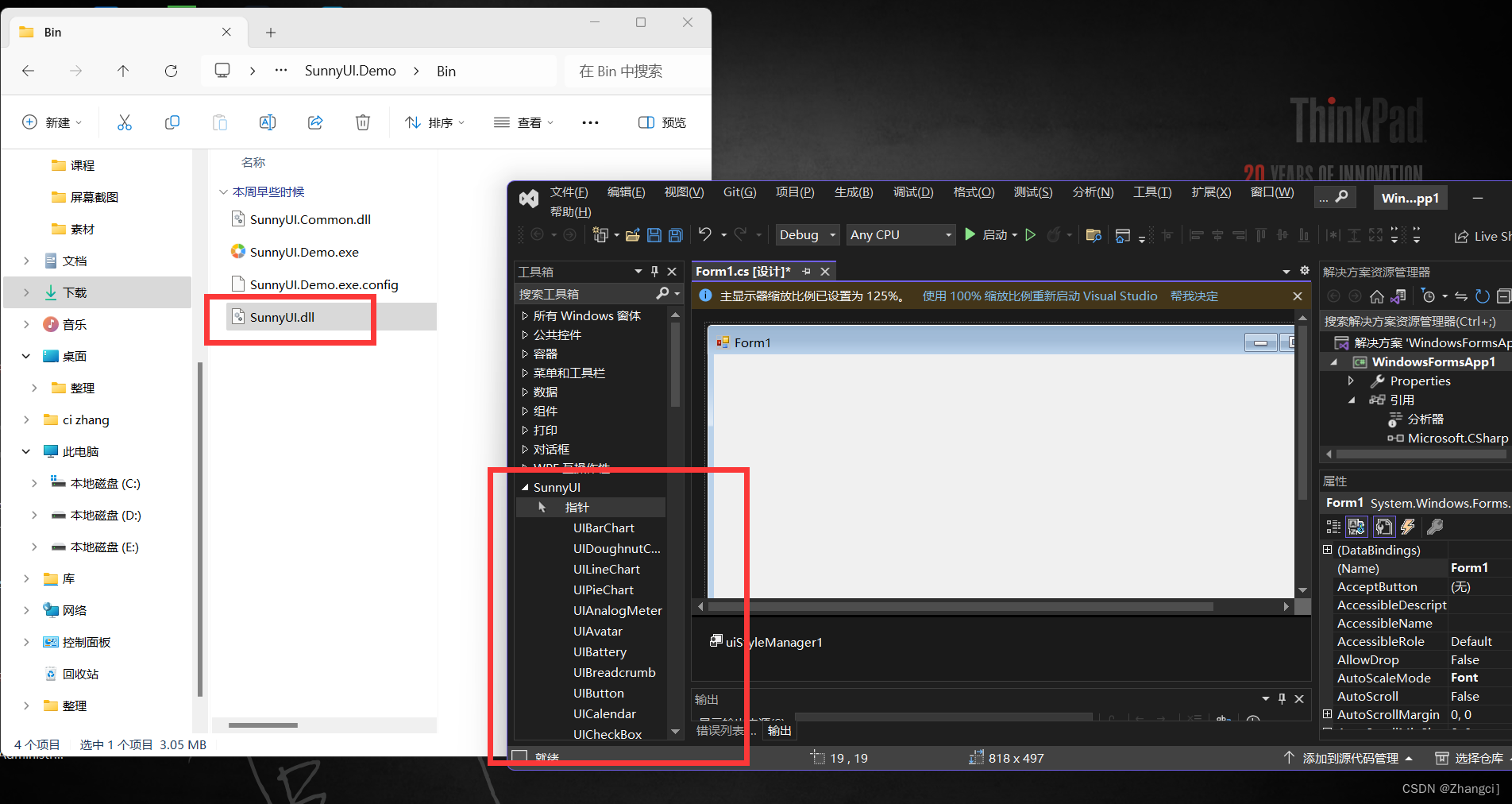Image resolution: width=1512 pixels, height=804 pixels.
Task: Collapse the SunnyUI toolbox group
Action: coord(525,487)
